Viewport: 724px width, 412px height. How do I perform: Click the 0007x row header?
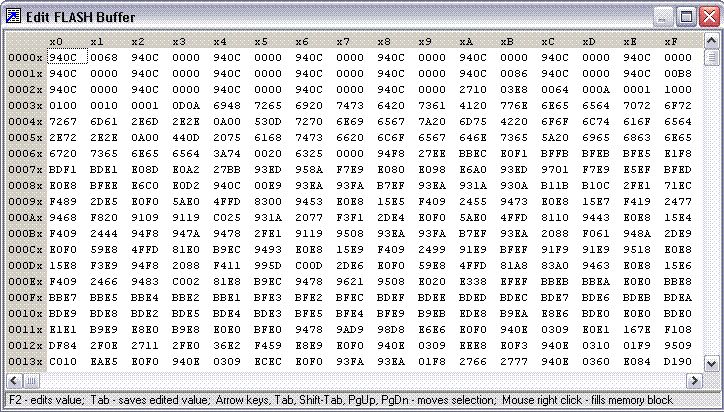pyautogui.click(x=23, y=170)
